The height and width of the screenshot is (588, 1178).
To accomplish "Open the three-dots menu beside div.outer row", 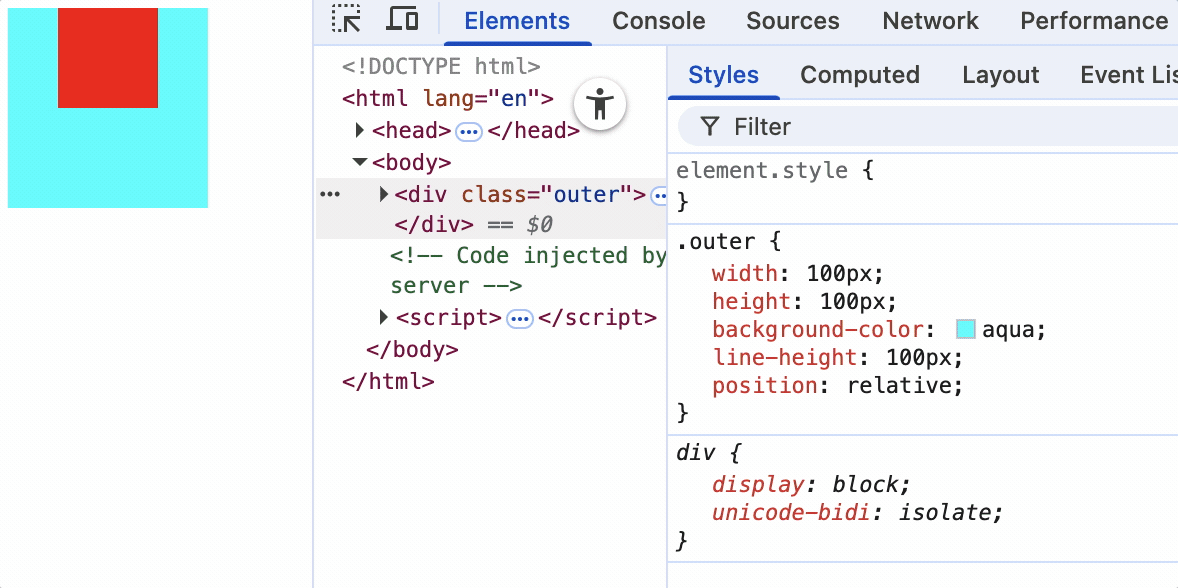I will point(330,194).
